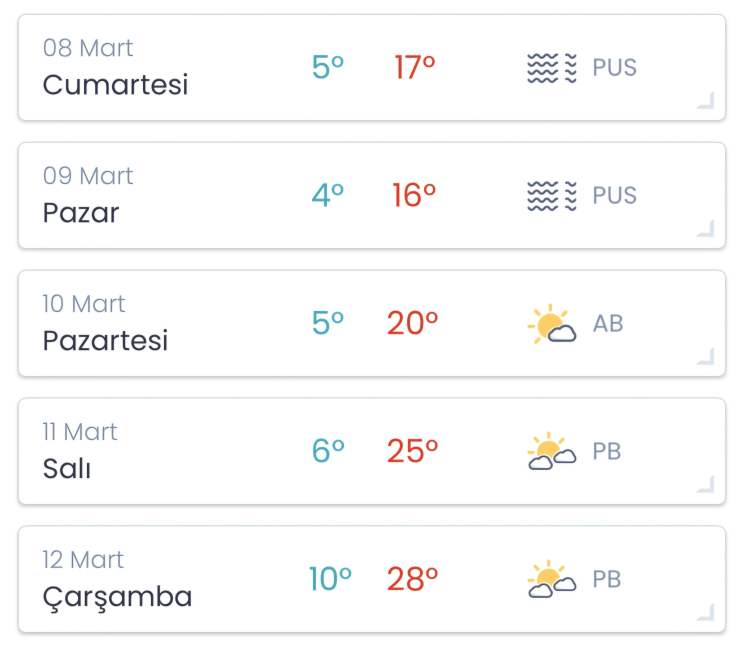750x647 pixels.
Task: Expand the Salı card corner arrow
Action: (706, 483)
